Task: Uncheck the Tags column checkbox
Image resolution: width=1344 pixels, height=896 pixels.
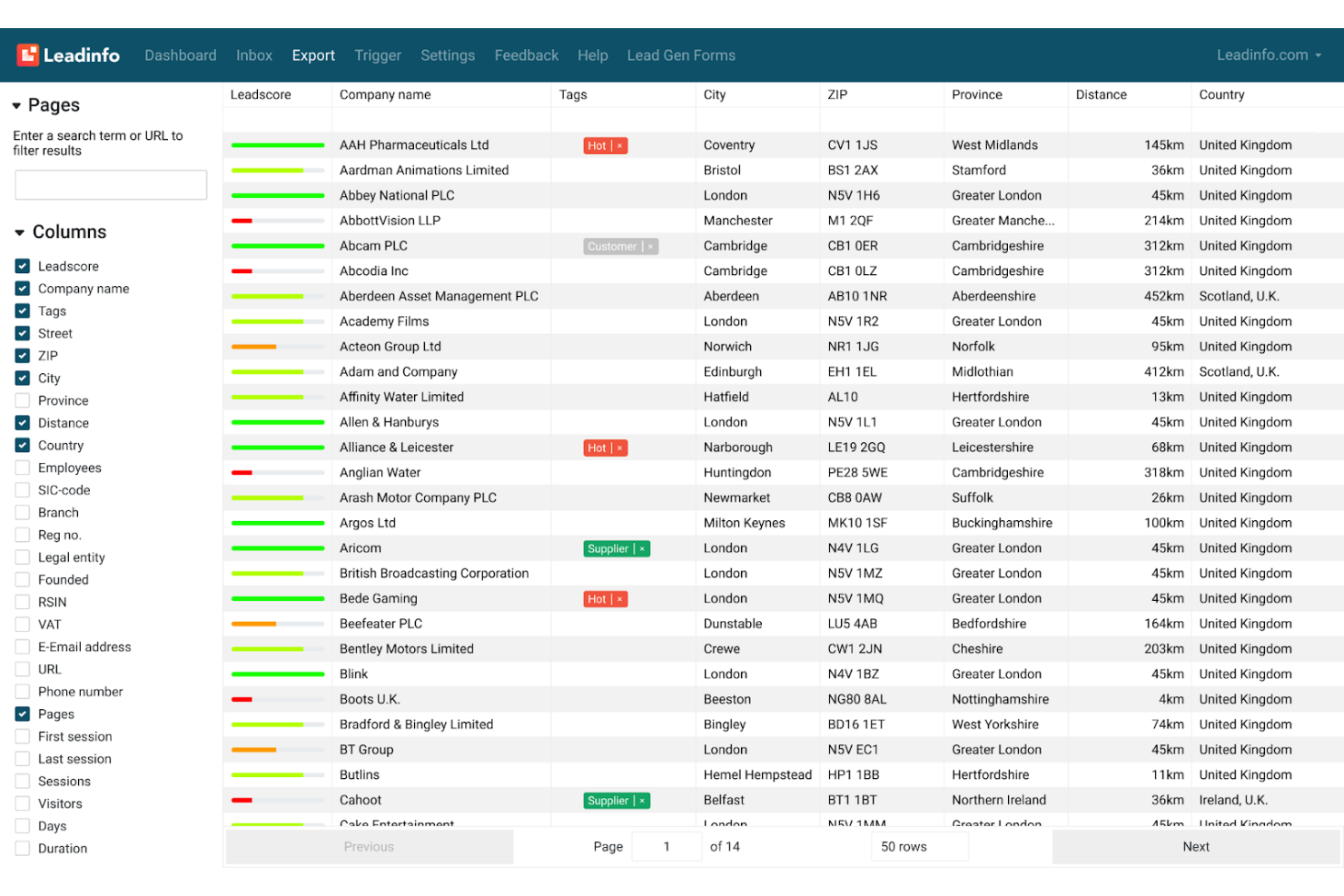Action: click(x=23, y=310)
